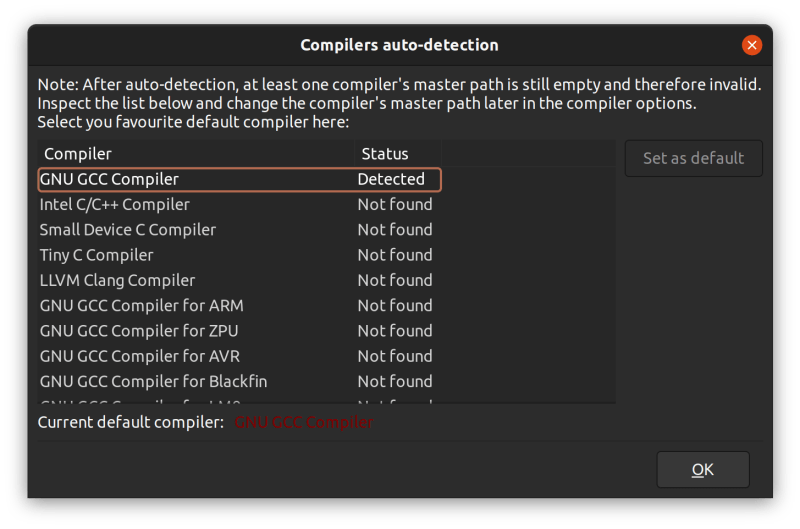
Task: Choose GNU GCC Compiler for ZPU
Action: [x=139, y=331]
